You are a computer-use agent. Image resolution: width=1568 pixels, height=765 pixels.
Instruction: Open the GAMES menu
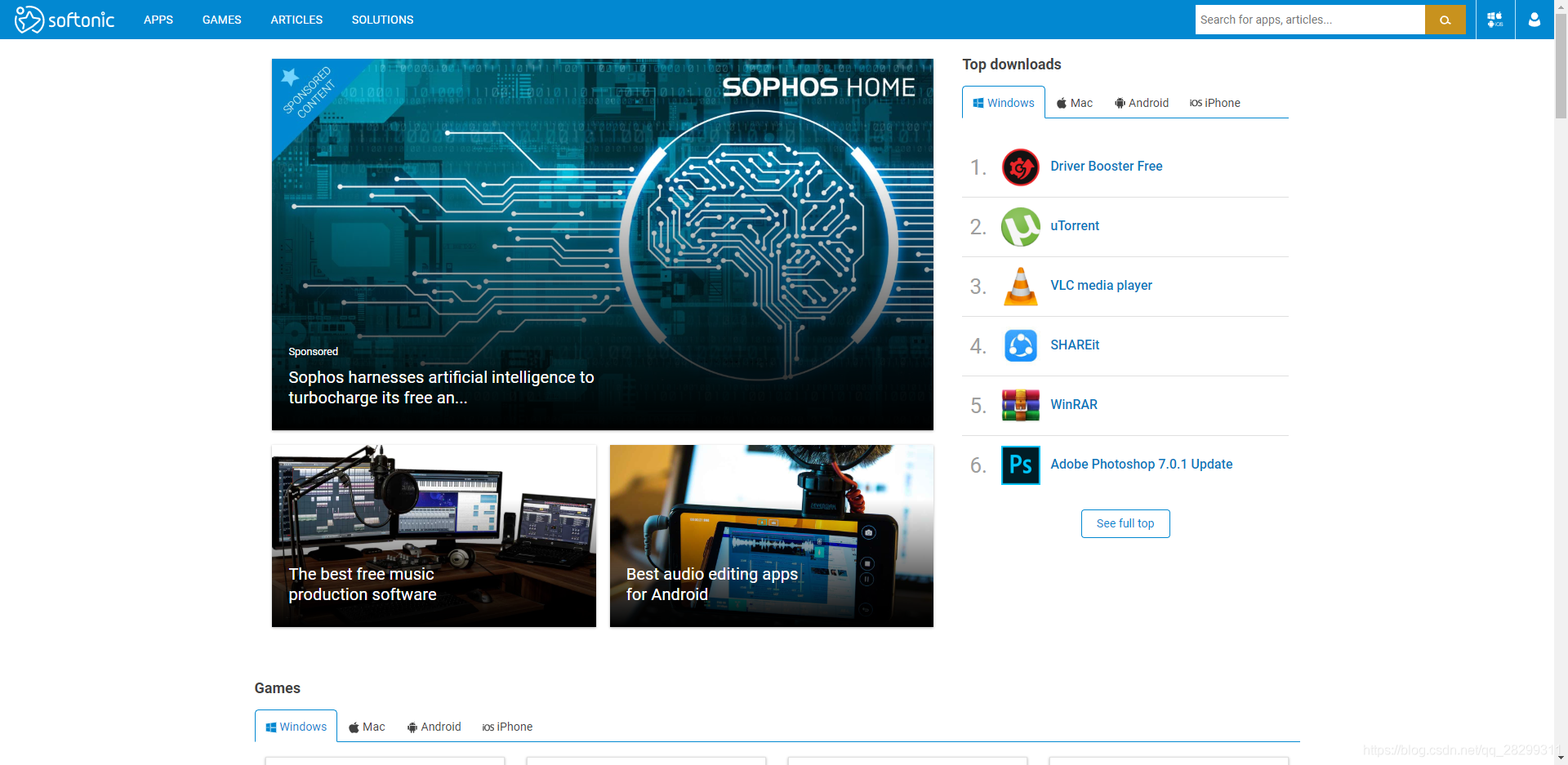click(x=222, y=20)
